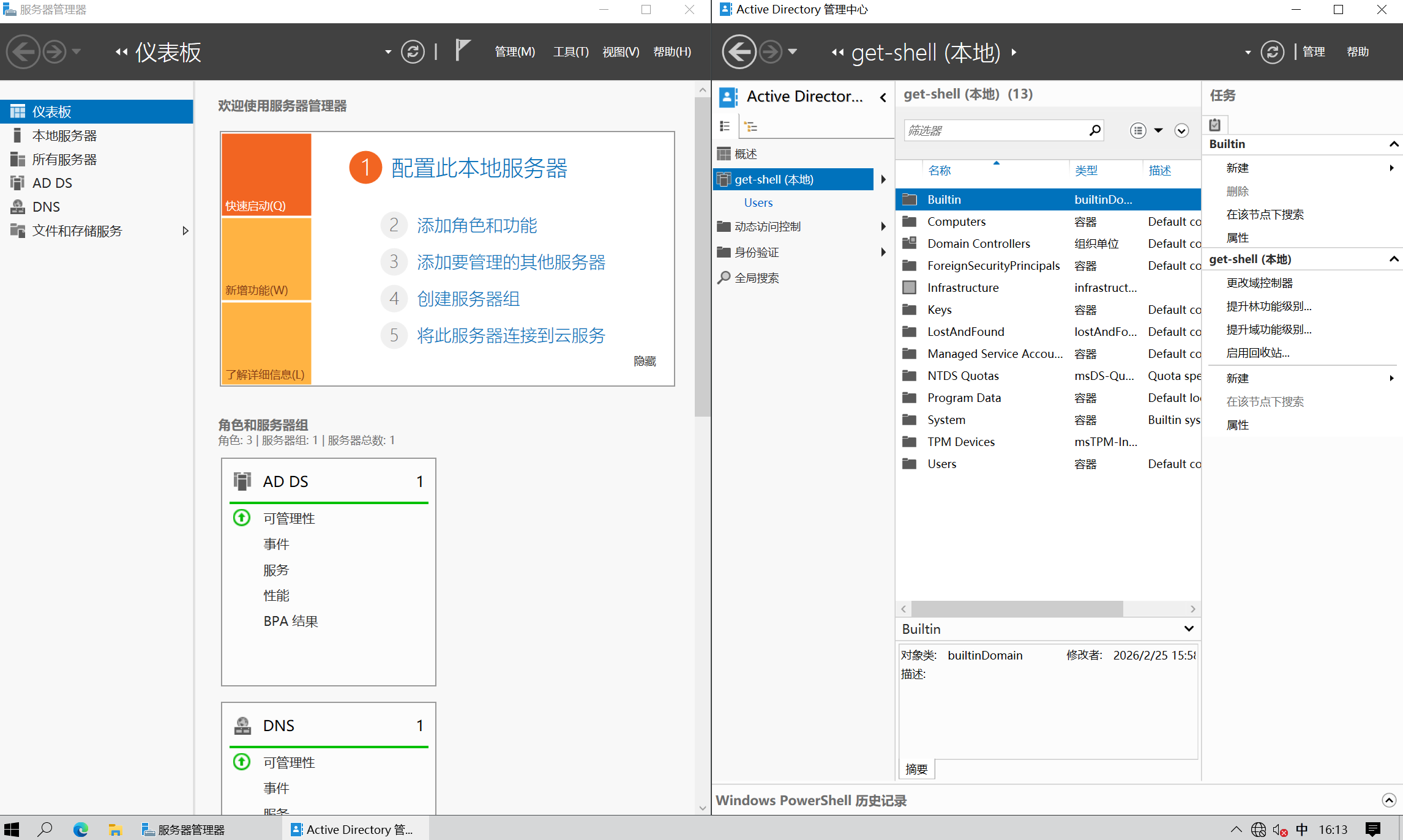This screenshot has width=1403, height=840.
Task: Collapse the Active Directory navigation pane
Action: tap(883, 97)
